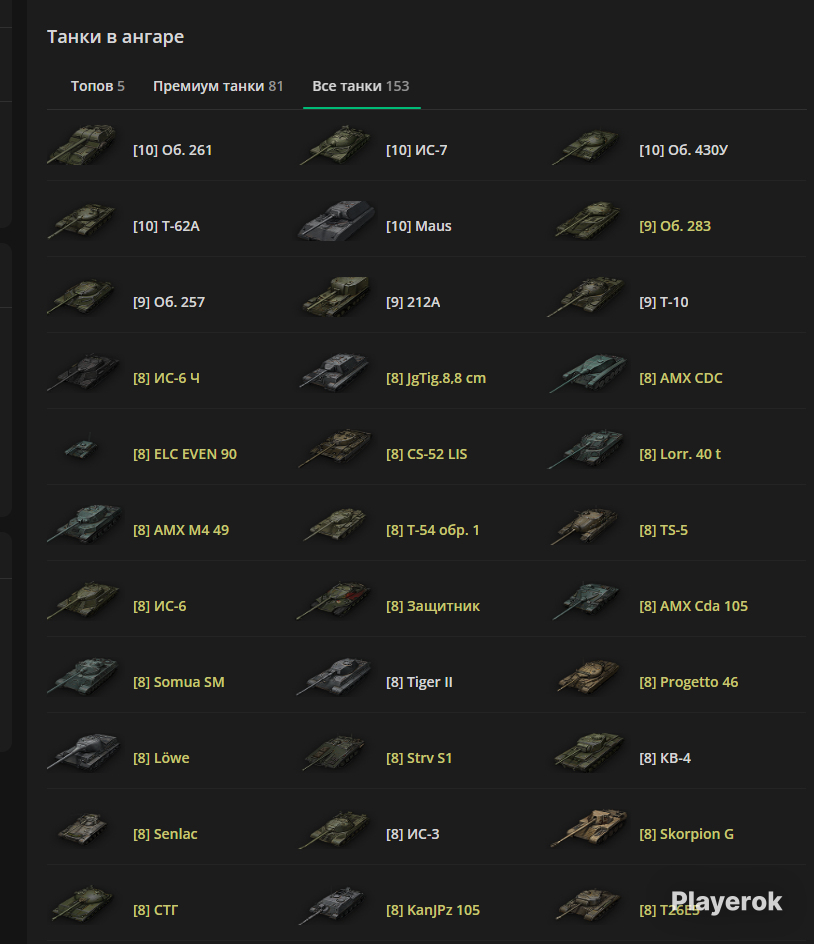Viewport: 814px width, 944px height.
Task: Click the AMX M4 49 tank icon
Action: coord(83,524)
